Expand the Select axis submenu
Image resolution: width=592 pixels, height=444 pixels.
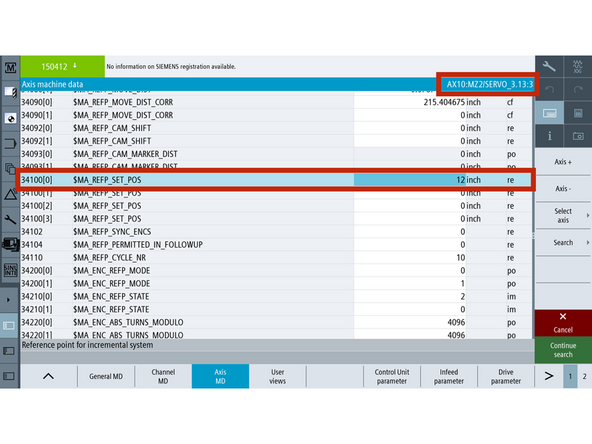pos(563,216)
